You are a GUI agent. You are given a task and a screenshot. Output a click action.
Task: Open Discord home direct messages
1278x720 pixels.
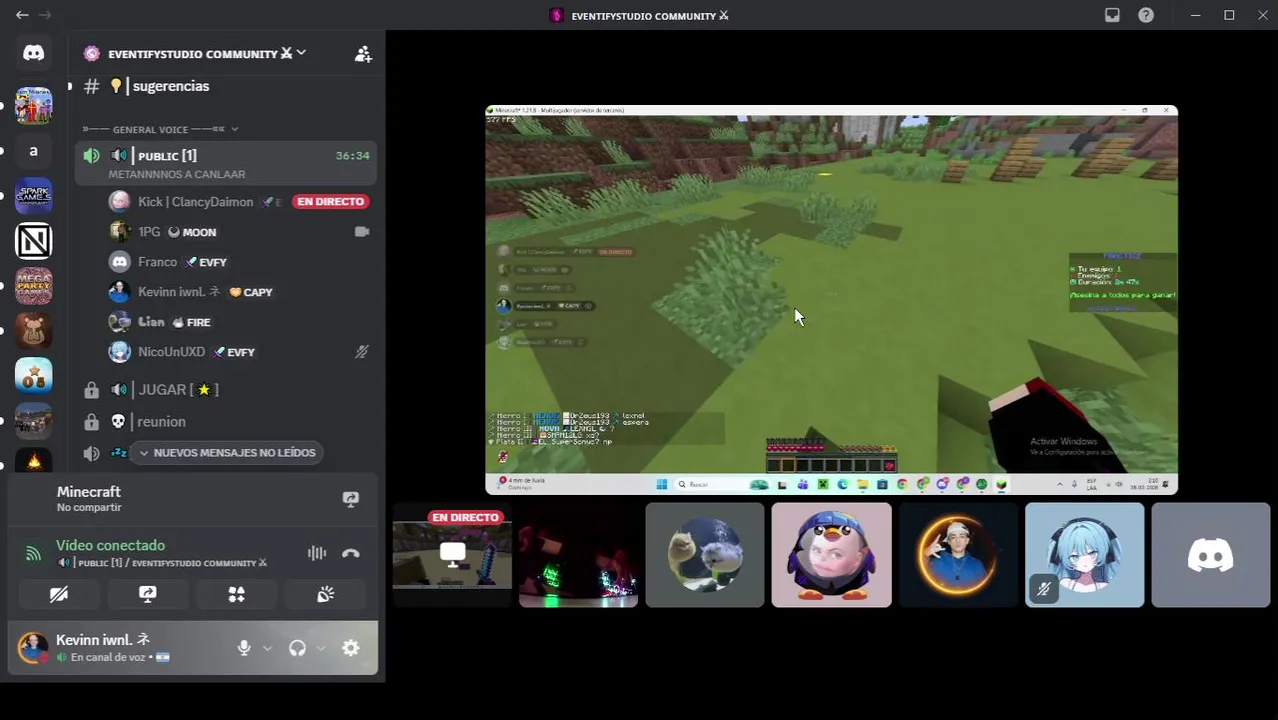[x=33, y=53]
